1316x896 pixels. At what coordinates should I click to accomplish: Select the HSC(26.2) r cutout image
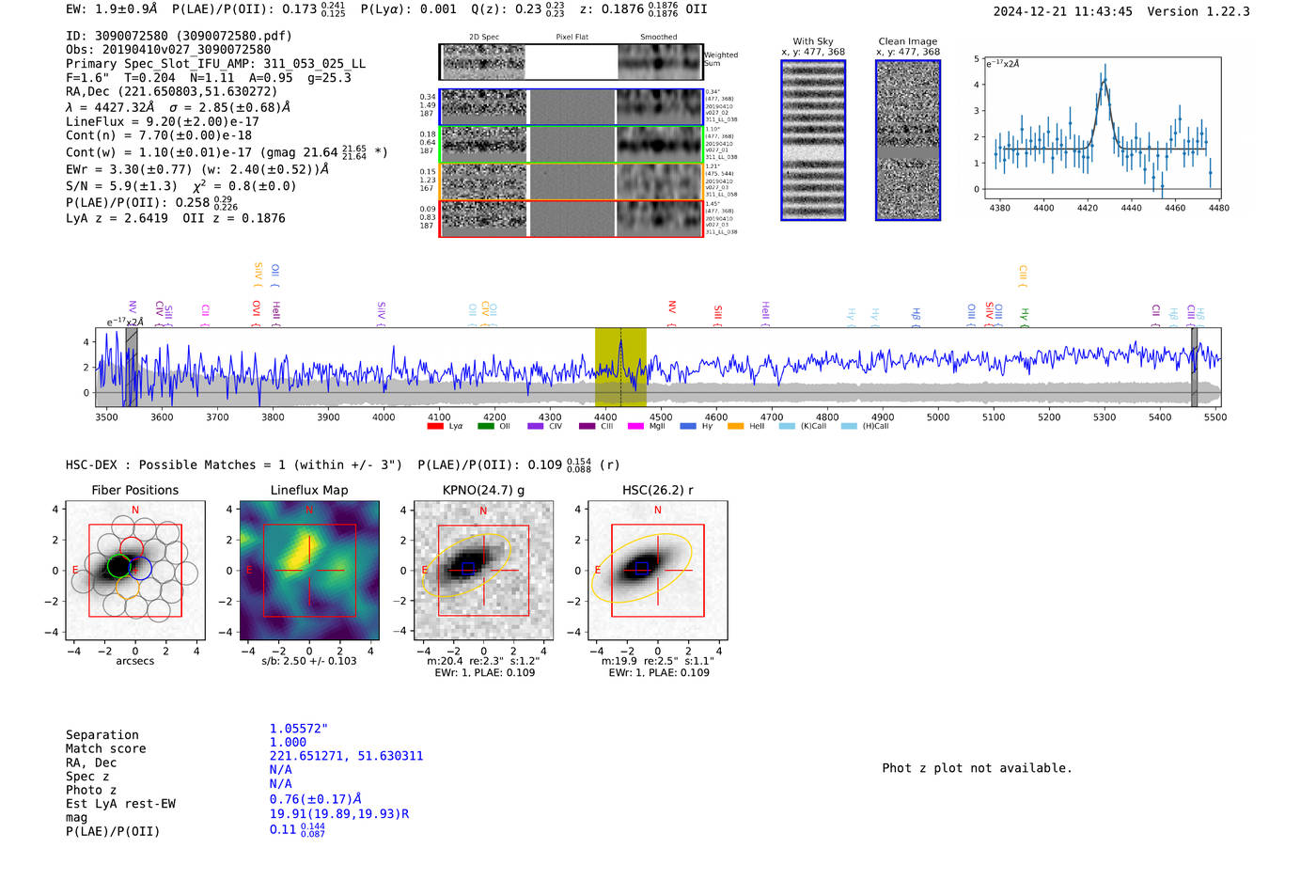click(x=657, y=571)
